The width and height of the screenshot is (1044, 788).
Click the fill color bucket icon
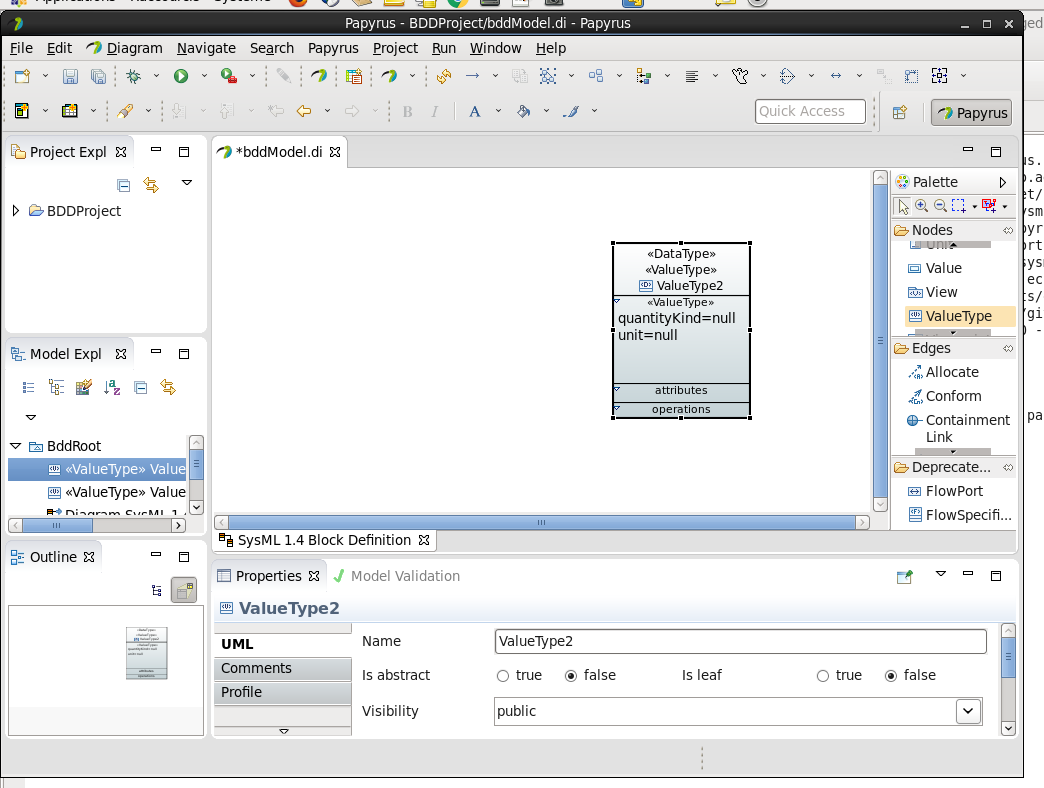[x=523, y=111]
